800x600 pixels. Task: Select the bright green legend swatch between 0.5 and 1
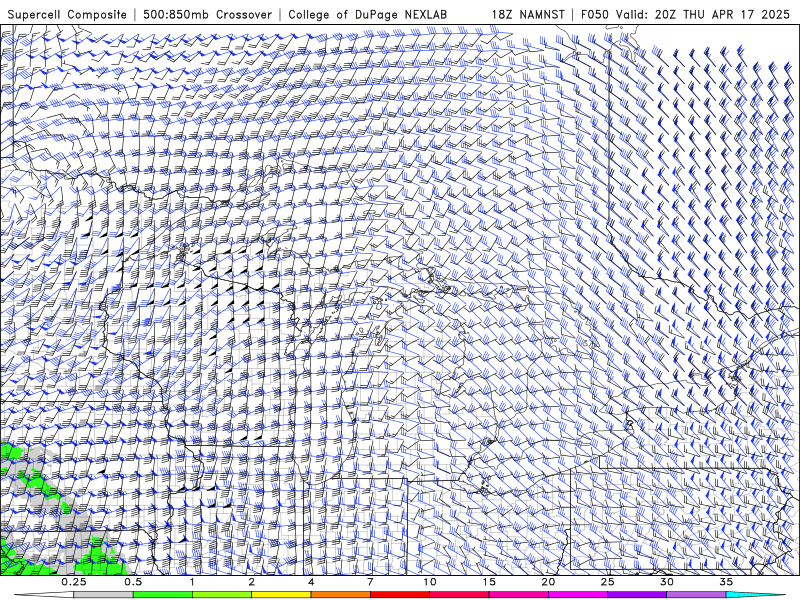[163, 595]
